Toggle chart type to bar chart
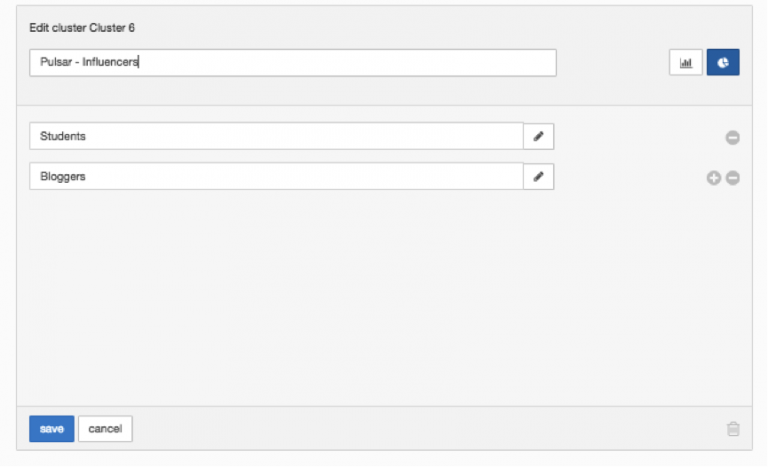 pyautogui.click(x=686, y=63)
